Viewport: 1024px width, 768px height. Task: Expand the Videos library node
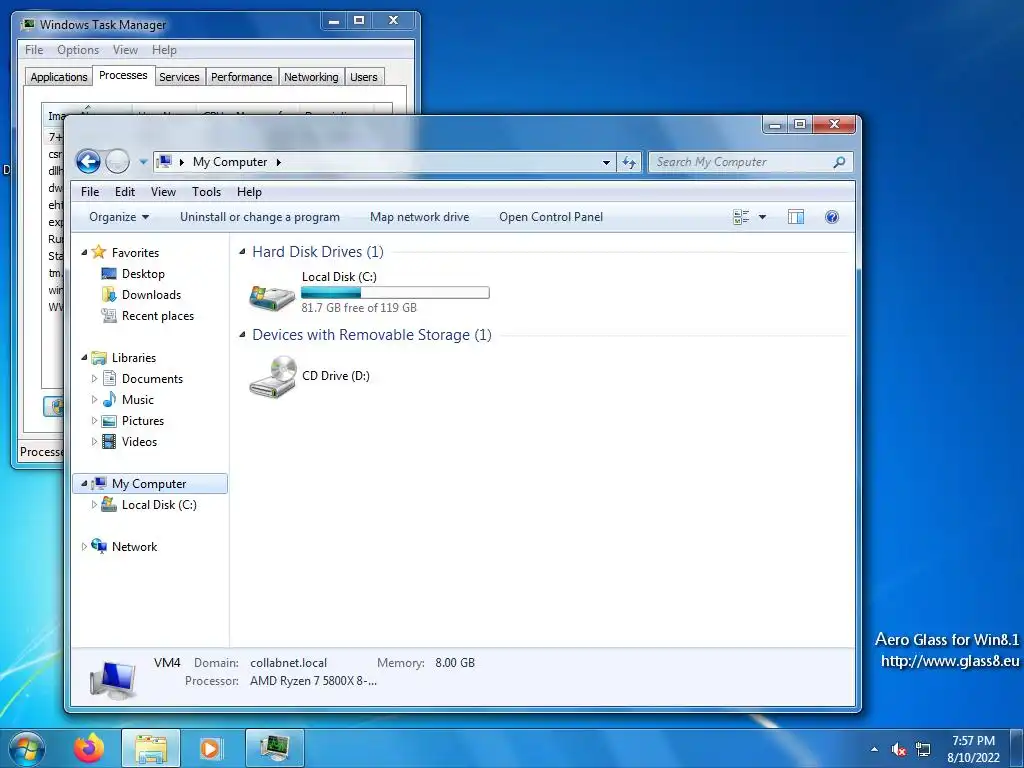pos(94,441)
